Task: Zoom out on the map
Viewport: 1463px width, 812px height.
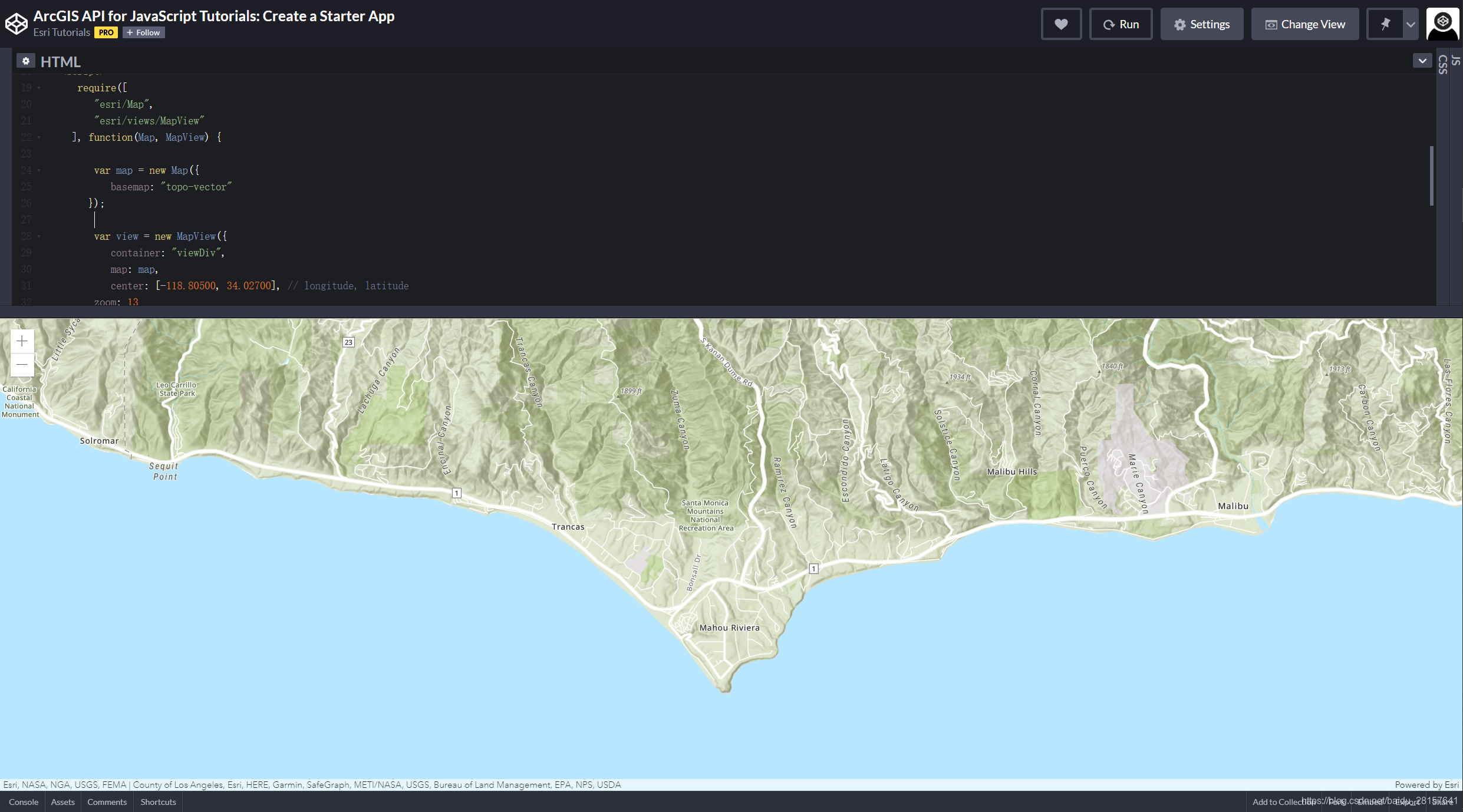Action: pyautogui.click(x=22, y=365)
